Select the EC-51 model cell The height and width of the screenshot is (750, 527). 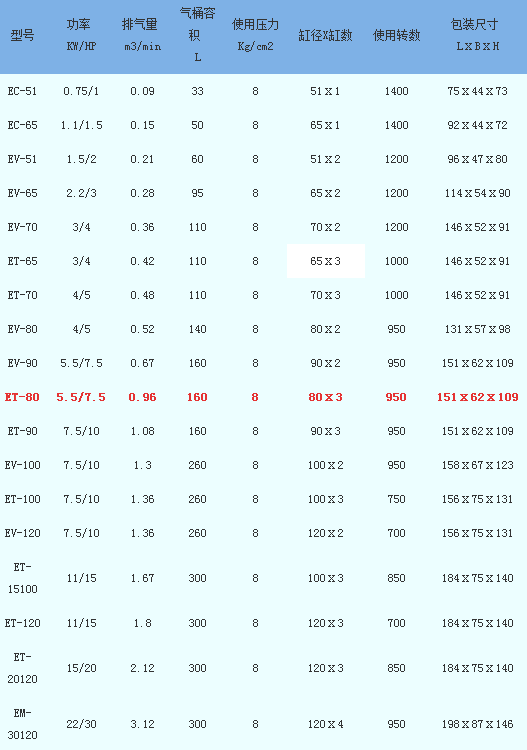coord(22,91)
